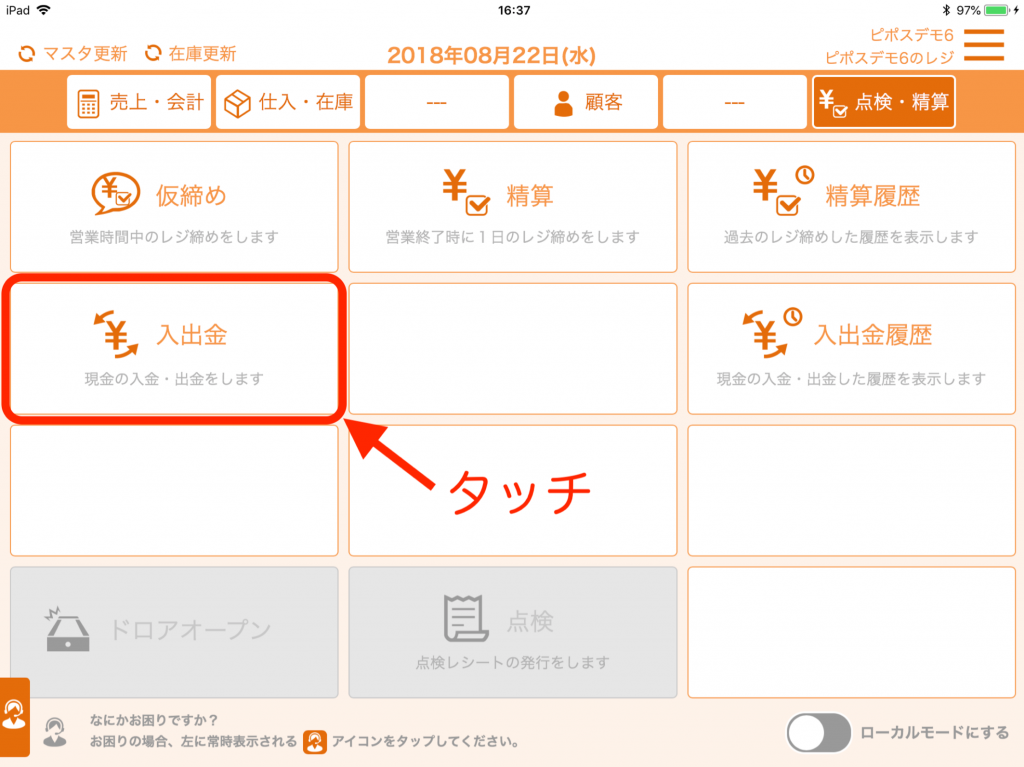Click the マスタ更新 text
Viewport: 1024px width, 767px height.
click(85, 54)
